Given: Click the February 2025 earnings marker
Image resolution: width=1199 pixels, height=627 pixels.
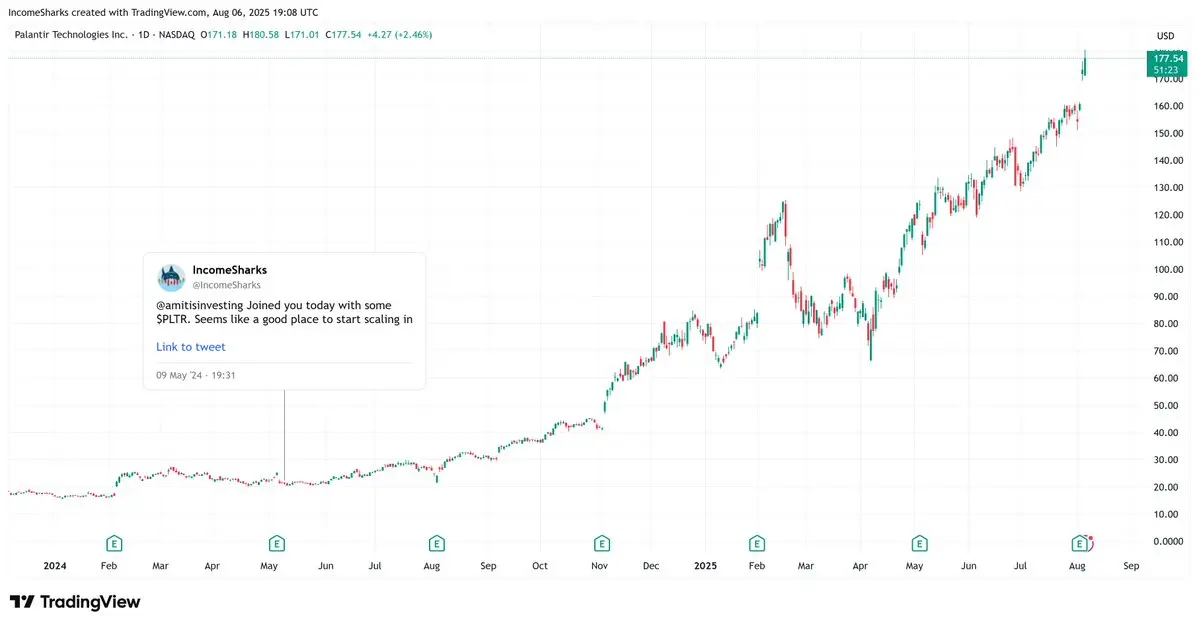Looking at the screenshot, I should point(756,544).
